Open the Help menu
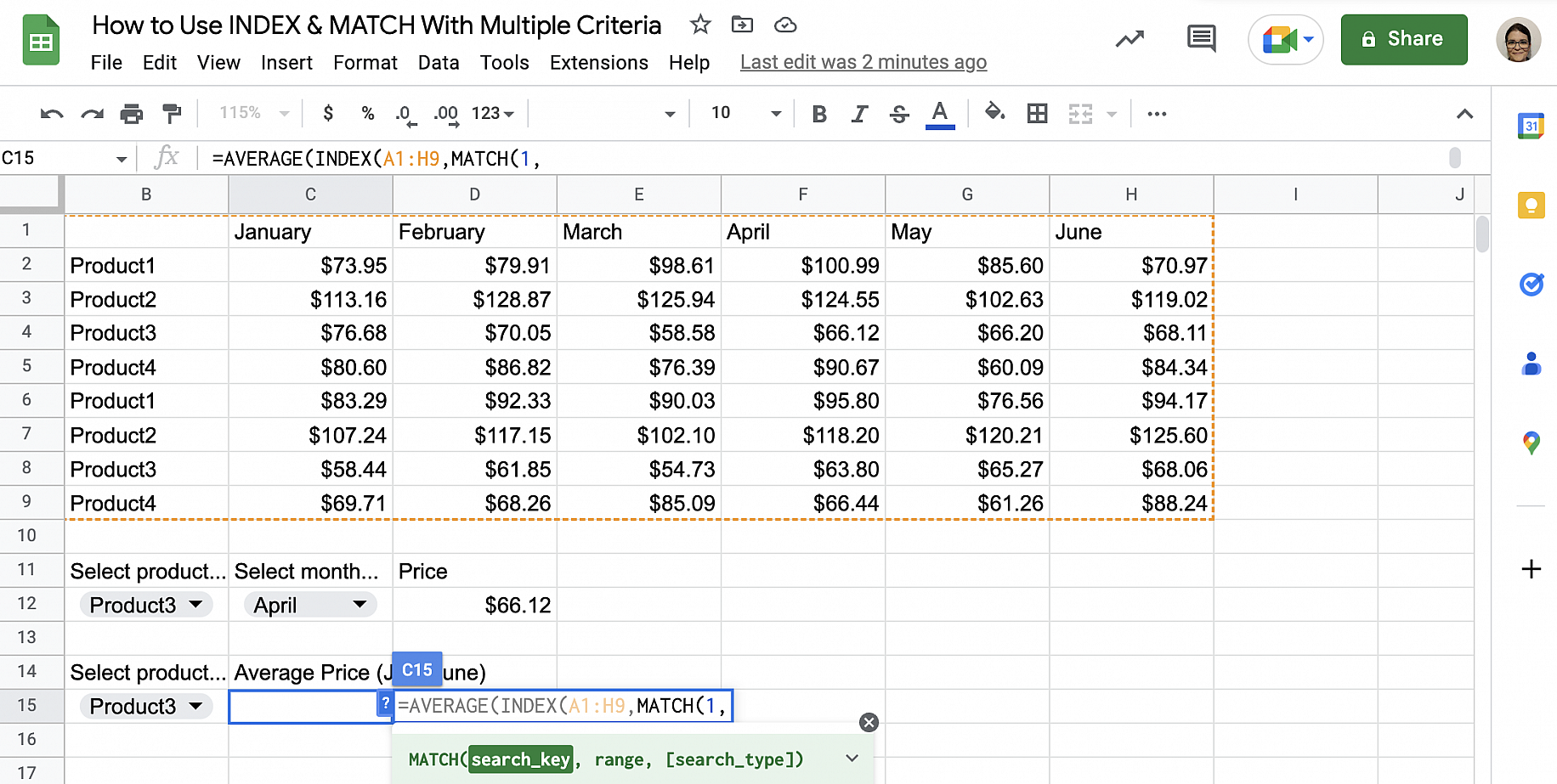The width and height of the screenshot is (1557, 784). click(689, 63)
